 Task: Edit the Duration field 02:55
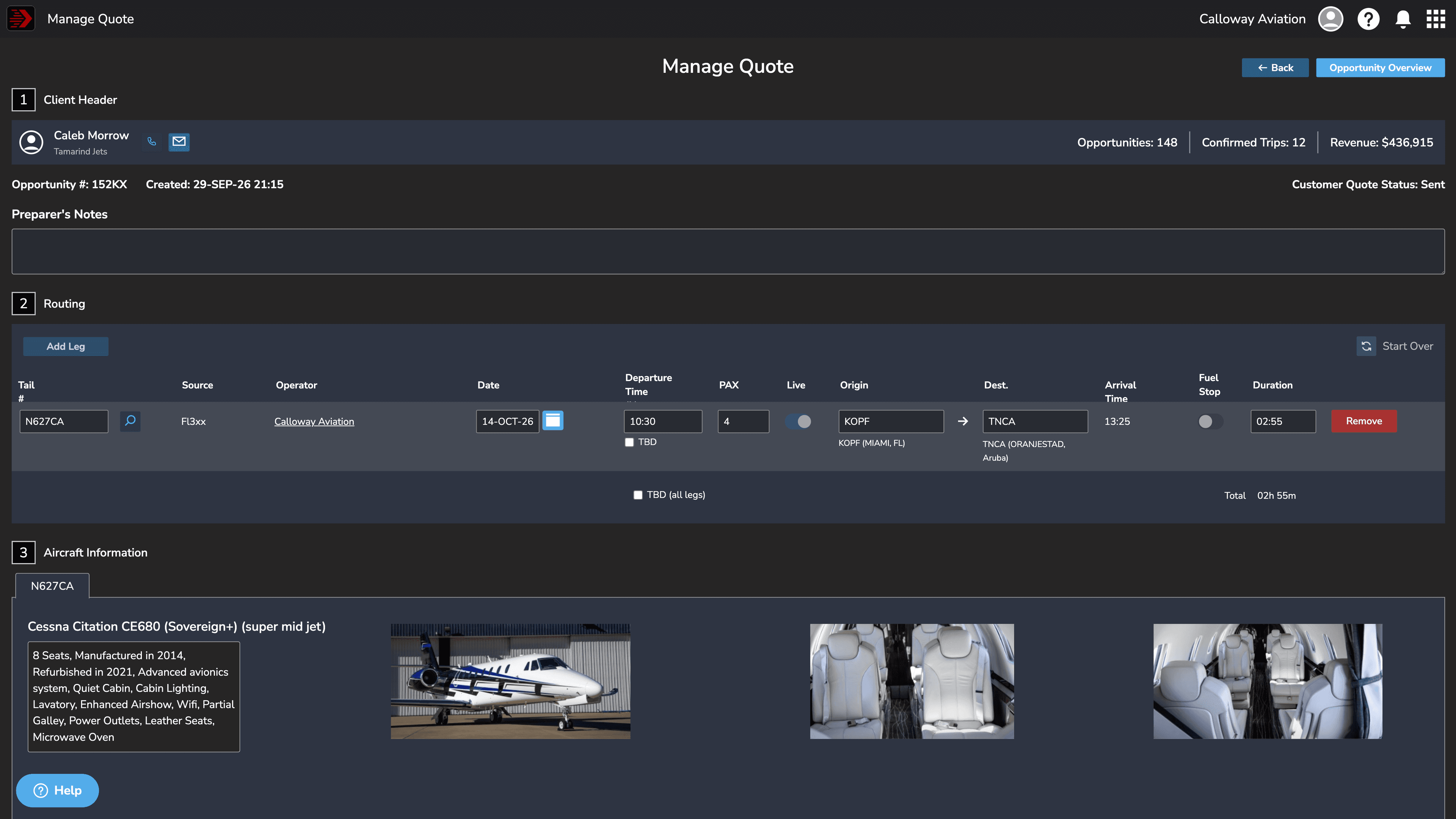(x=1283, y=421)
